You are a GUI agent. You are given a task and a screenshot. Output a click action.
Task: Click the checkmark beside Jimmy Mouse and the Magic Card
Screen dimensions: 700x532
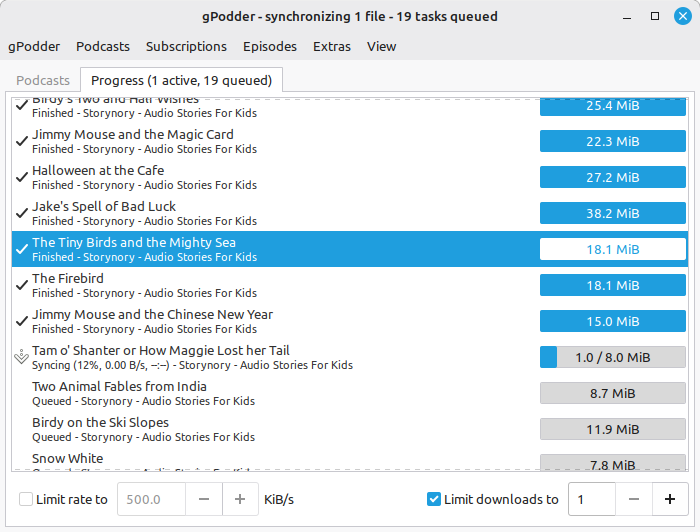(x=21, y=141)
